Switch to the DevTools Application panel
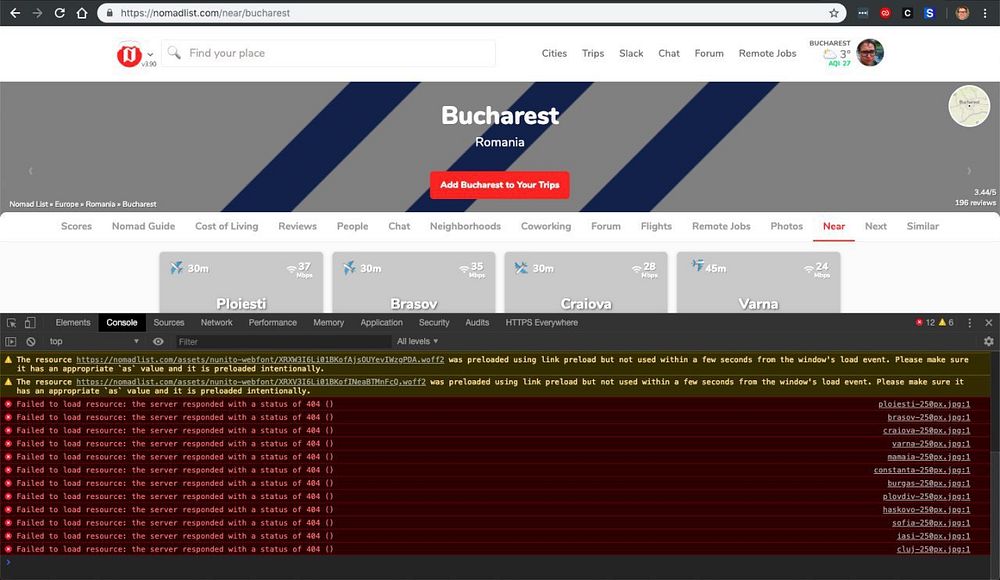 [381, 323]
